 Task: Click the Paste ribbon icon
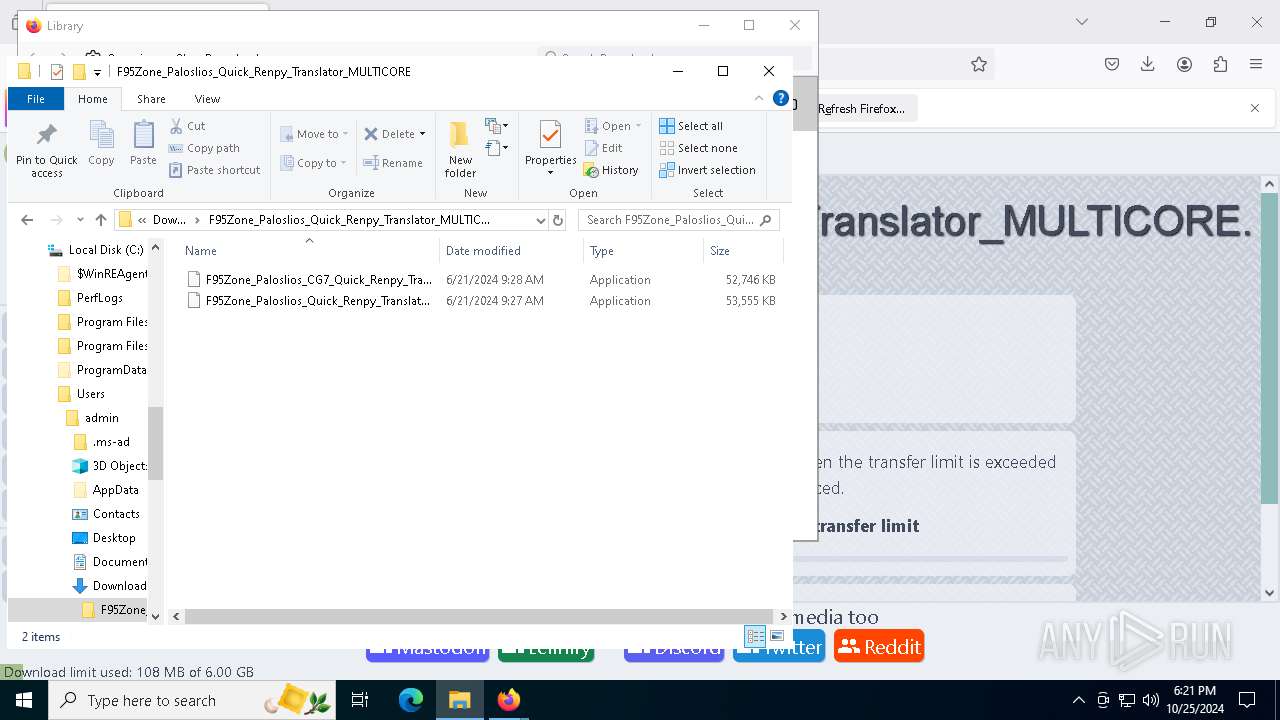(143, 143)
